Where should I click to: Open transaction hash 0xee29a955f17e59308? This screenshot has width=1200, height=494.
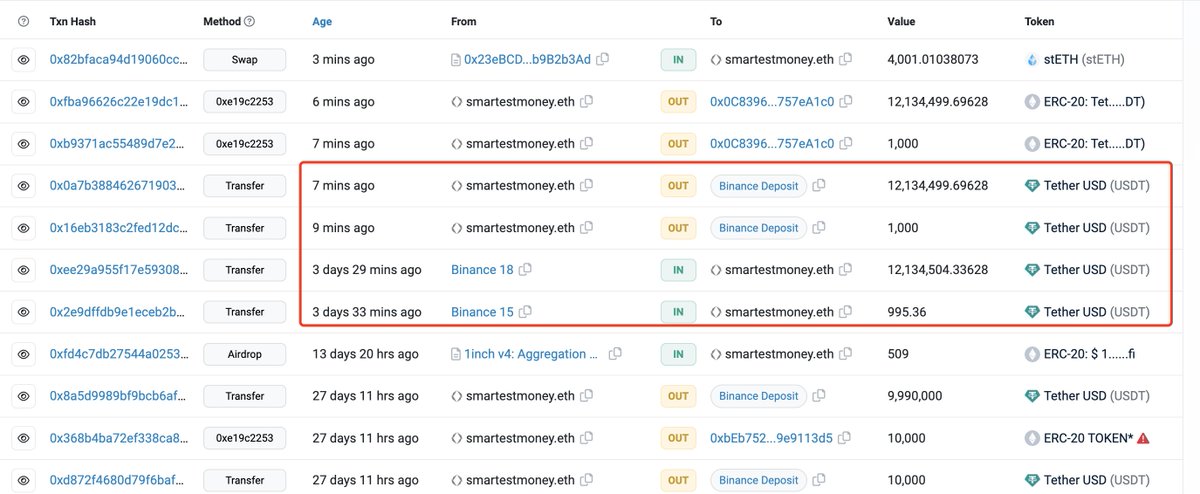click(118, 270)
